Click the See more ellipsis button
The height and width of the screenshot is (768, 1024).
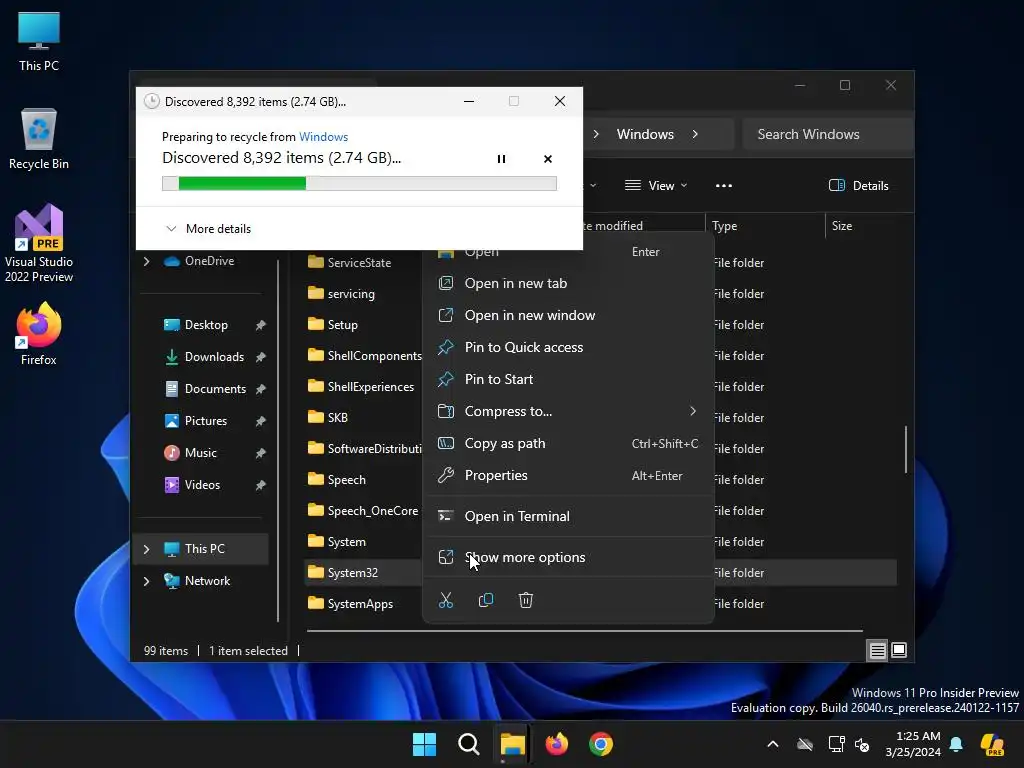(724, 185)
